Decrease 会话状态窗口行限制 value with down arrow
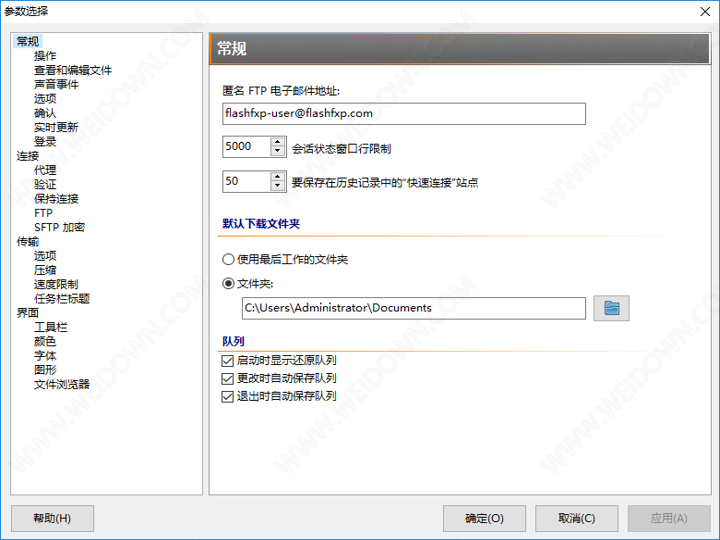The width and height of the screenshot is (720, 540). (277, 152)
